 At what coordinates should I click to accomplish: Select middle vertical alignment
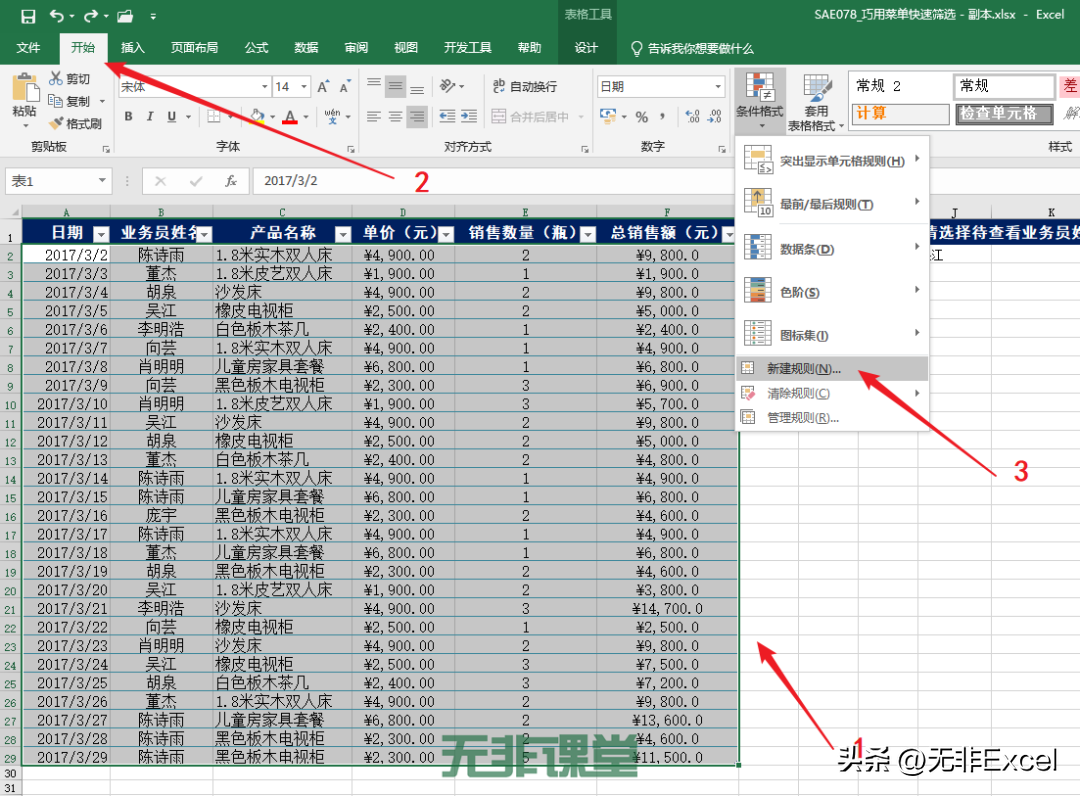click(395, 86)
